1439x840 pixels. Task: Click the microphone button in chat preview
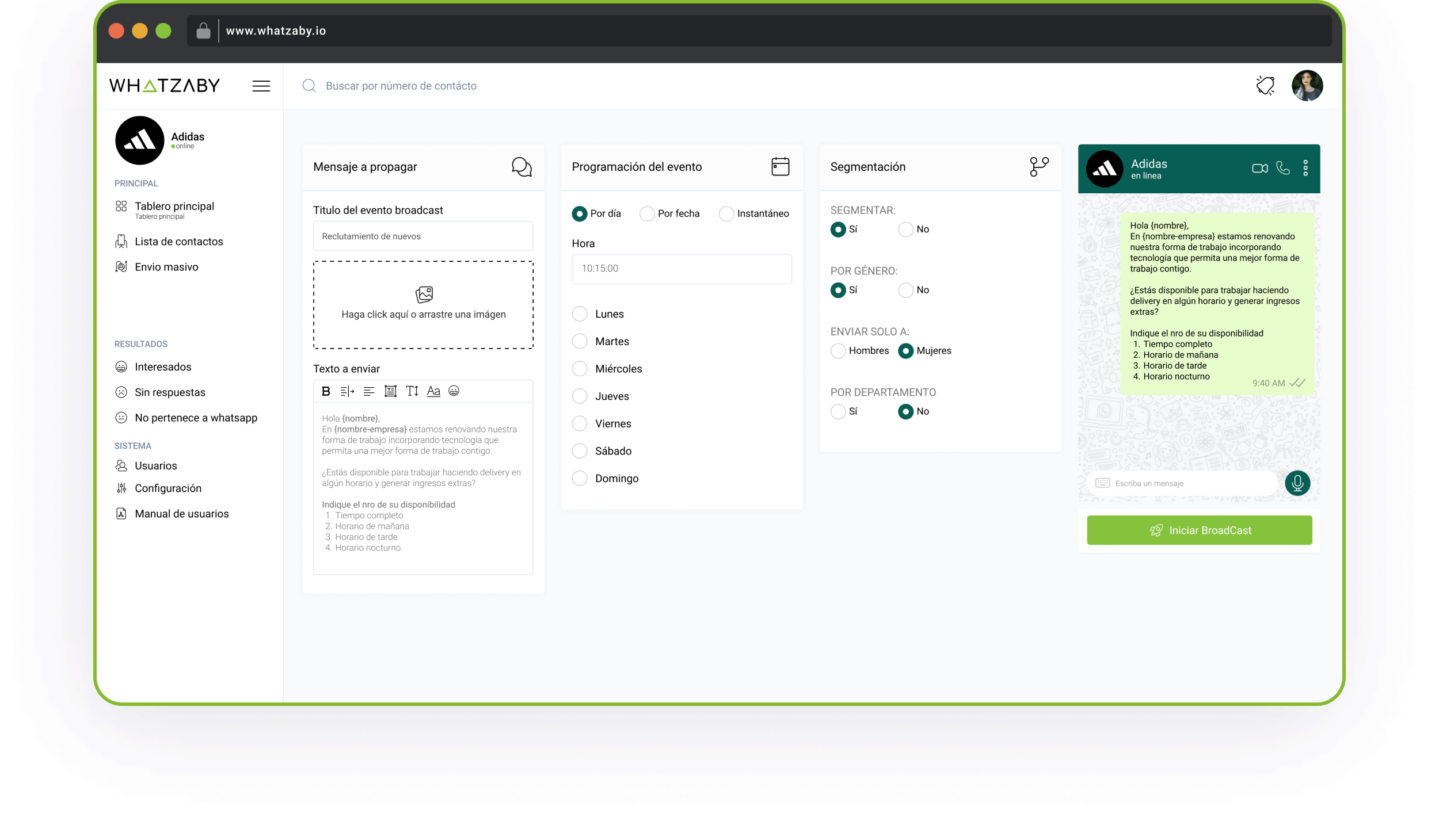click(1297, 483)
